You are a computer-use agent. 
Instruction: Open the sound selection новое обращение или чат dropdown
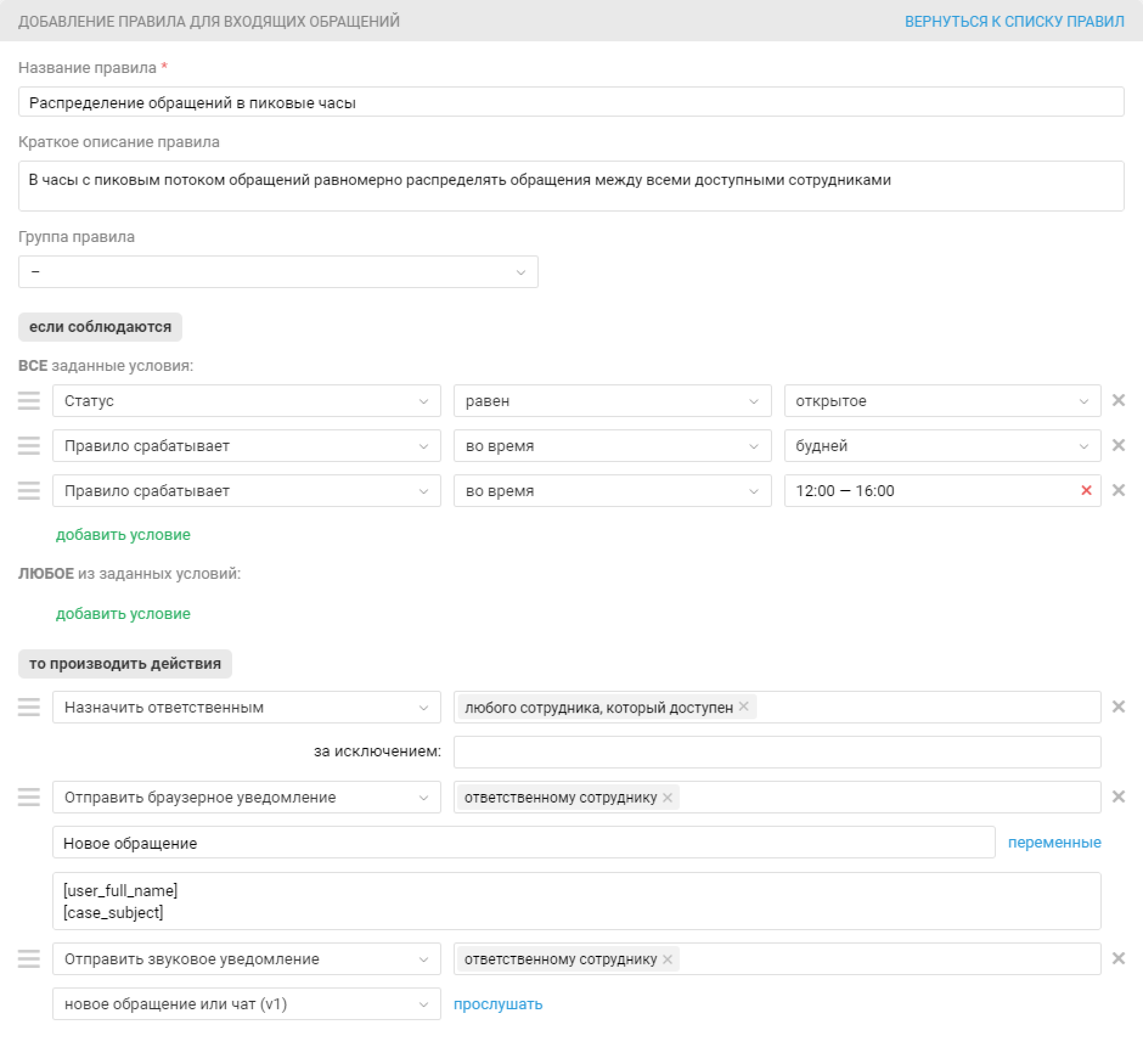[246, 1004]
